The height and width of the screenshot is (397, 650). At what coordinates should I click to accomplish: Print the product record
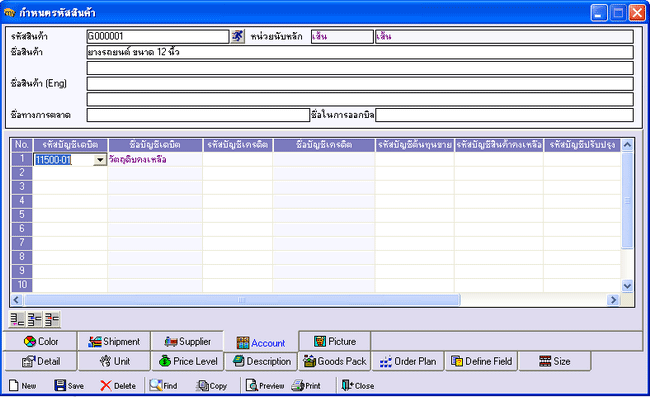(x=306, y=385)
